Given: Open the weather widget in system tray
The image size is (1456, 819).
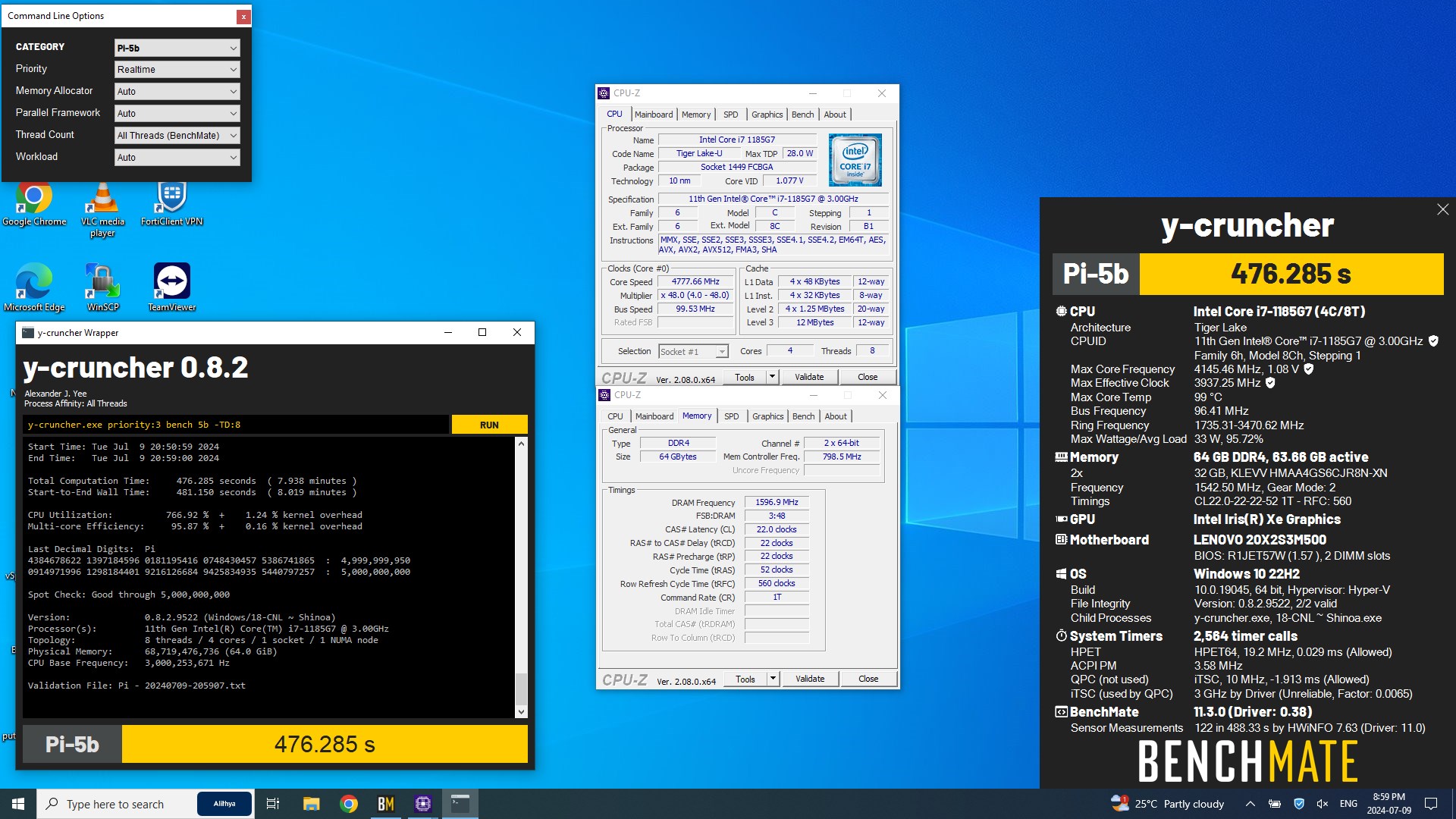Looking at the screenshot, I should (1168, 804).
